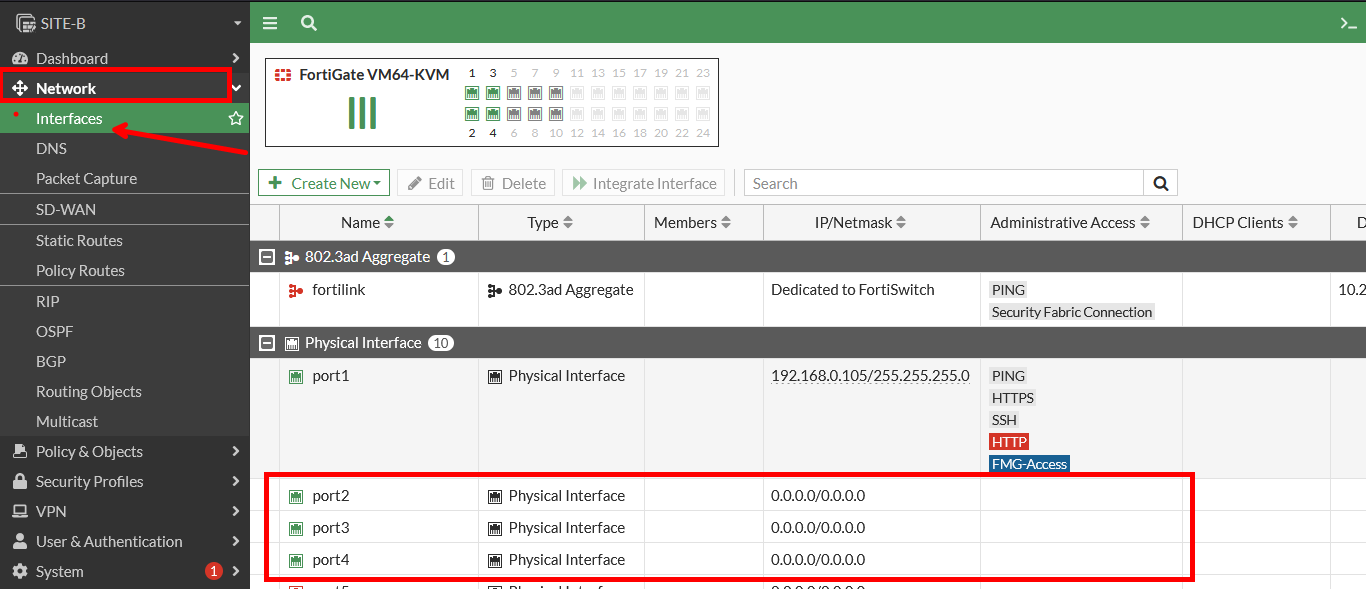The width and height of the screenshot is (1366, 589).
Task: Collapse the 802.3ad Aggregate group
Action: click(267, 257)
